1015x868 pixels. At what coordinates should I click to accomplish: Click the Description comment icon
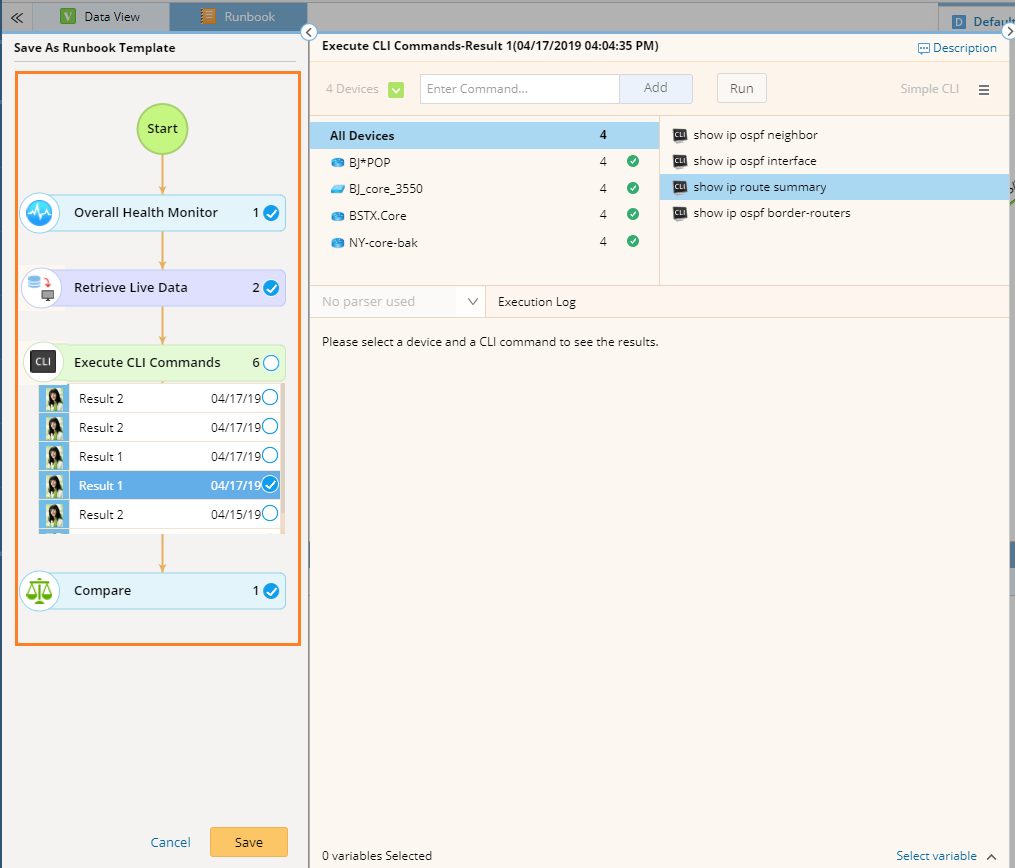(x=924, y=49)
